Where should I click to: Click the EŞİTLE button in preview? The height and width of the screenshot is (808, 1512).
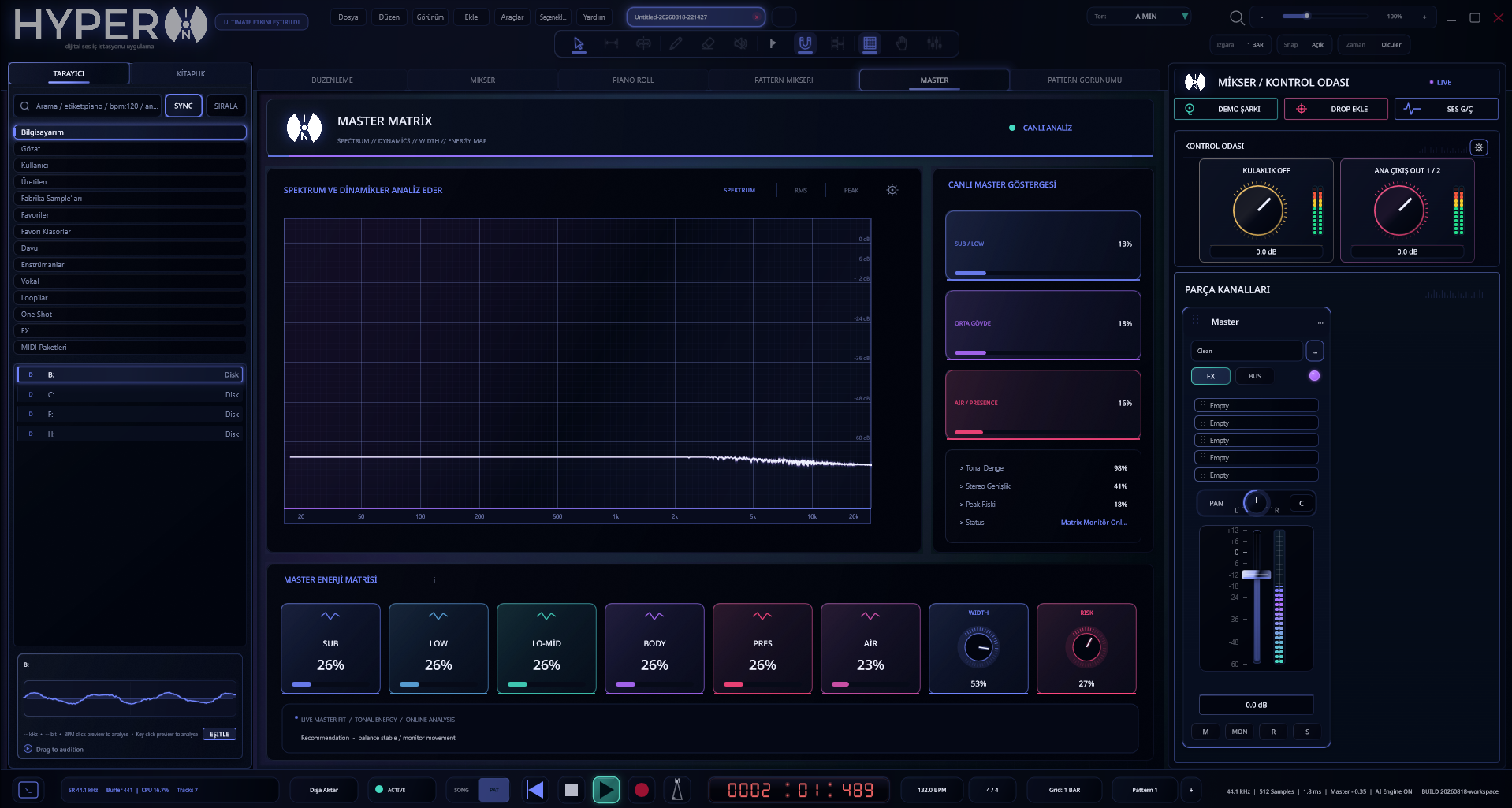(219, 734)
